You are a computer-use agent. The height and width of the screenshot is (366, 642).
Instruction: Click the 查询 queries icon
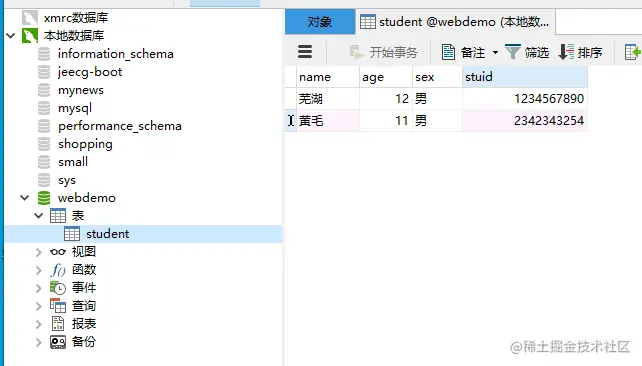coord(58,306)
